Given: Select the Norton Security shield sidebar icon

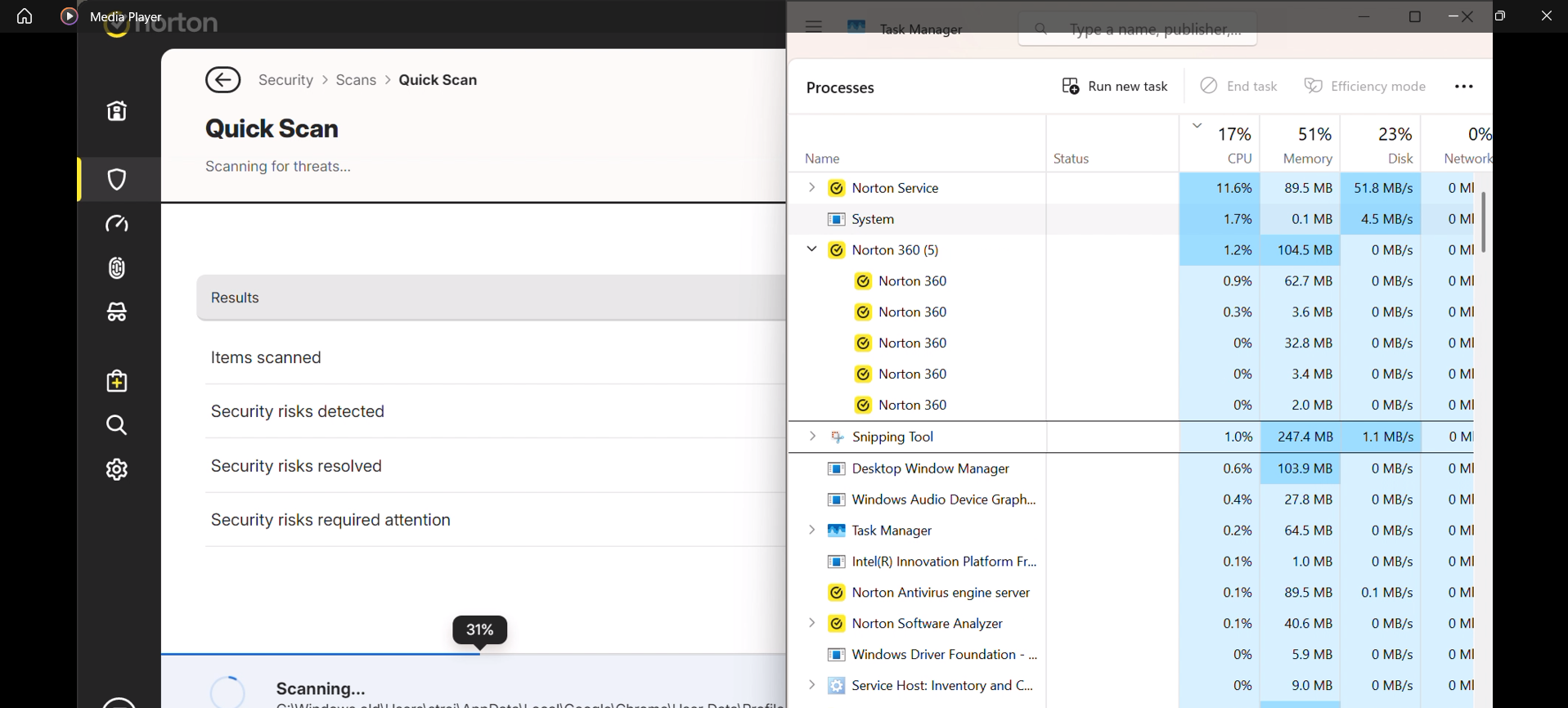Looking at the screenshot, I should 117,179.
